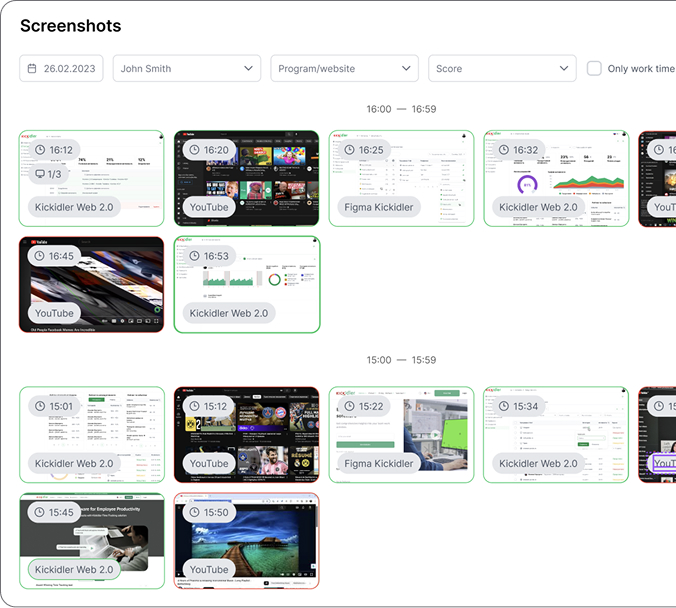Viewport: 676px width, 608px height.
Task: Click the 15:00 — 15:59 hour heading
Action: click(x=401, y=360)
